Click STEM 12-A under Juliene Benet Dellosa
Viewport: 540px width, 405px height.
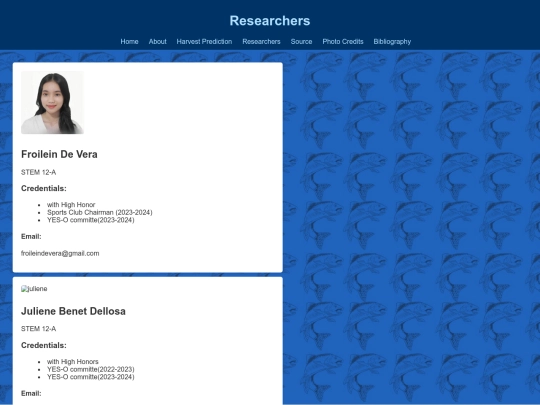[38, 329]
